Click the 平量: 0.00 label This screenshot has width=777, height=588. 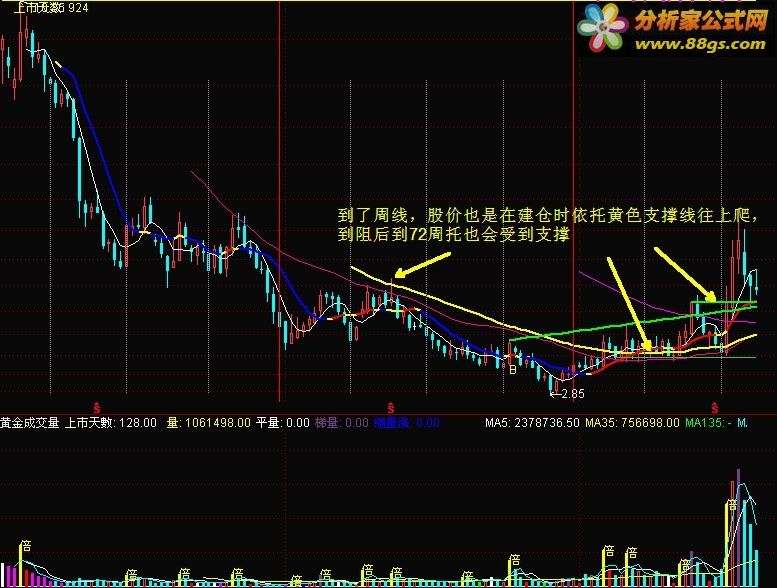(x=282, y=423)
